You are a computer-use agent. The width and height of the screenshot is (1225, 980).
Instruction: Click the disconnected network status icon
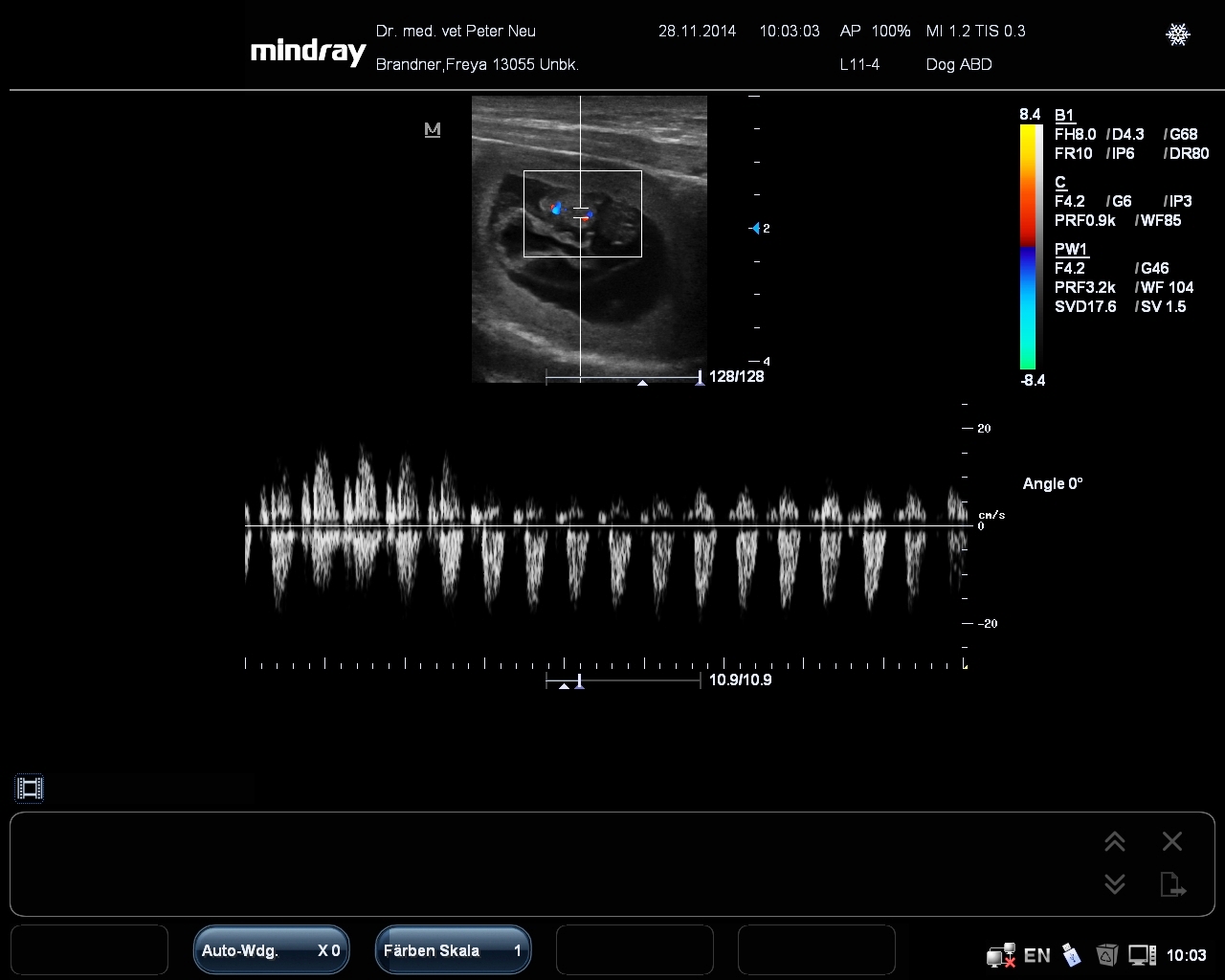(x=1000, y=955)
